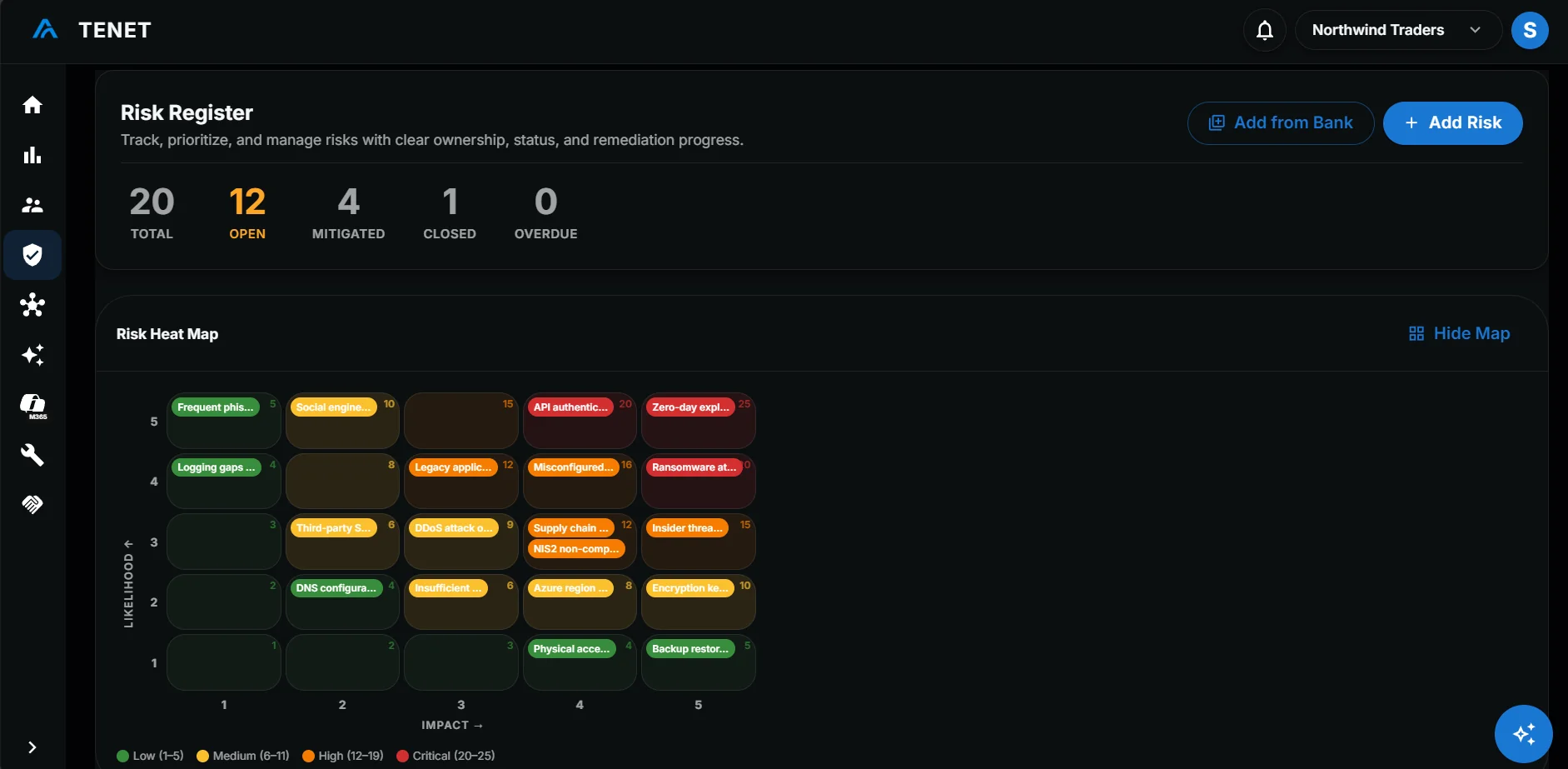Open the Azure region risk chip
Screen dimensions: 1568x769
pyautogui.click(x=570, y=588)
